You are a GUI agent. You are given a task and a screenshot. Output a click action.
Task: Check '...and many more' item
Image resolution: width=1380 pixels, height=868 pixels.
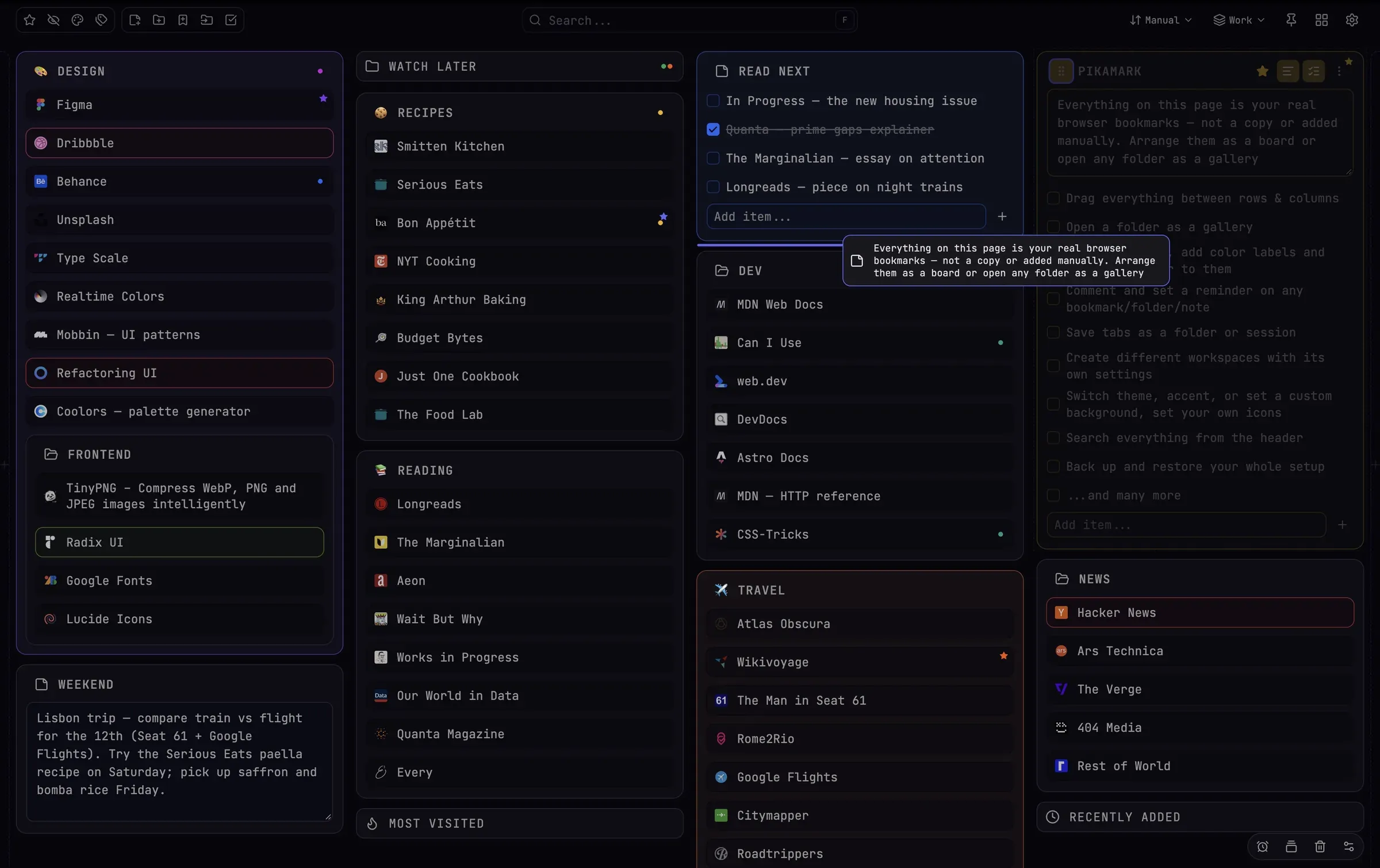1053,496
